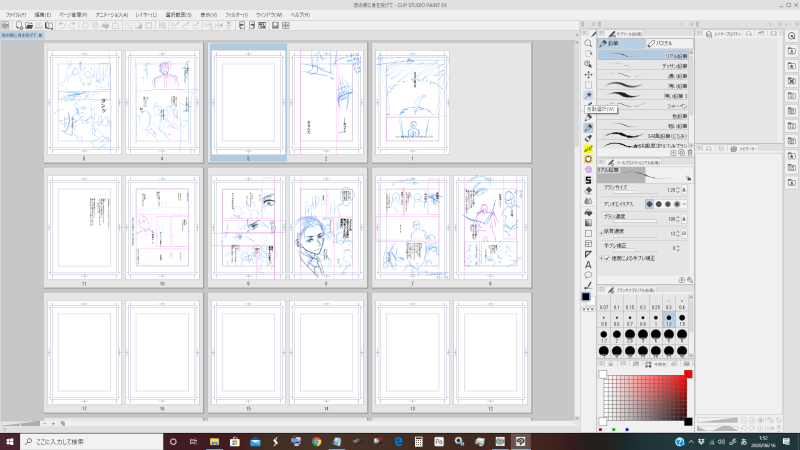The width and height of the screenshot is (800, 450).
Task: Choose the シャーペン brush
Action: pyautogui.click(x=643, y=106)
